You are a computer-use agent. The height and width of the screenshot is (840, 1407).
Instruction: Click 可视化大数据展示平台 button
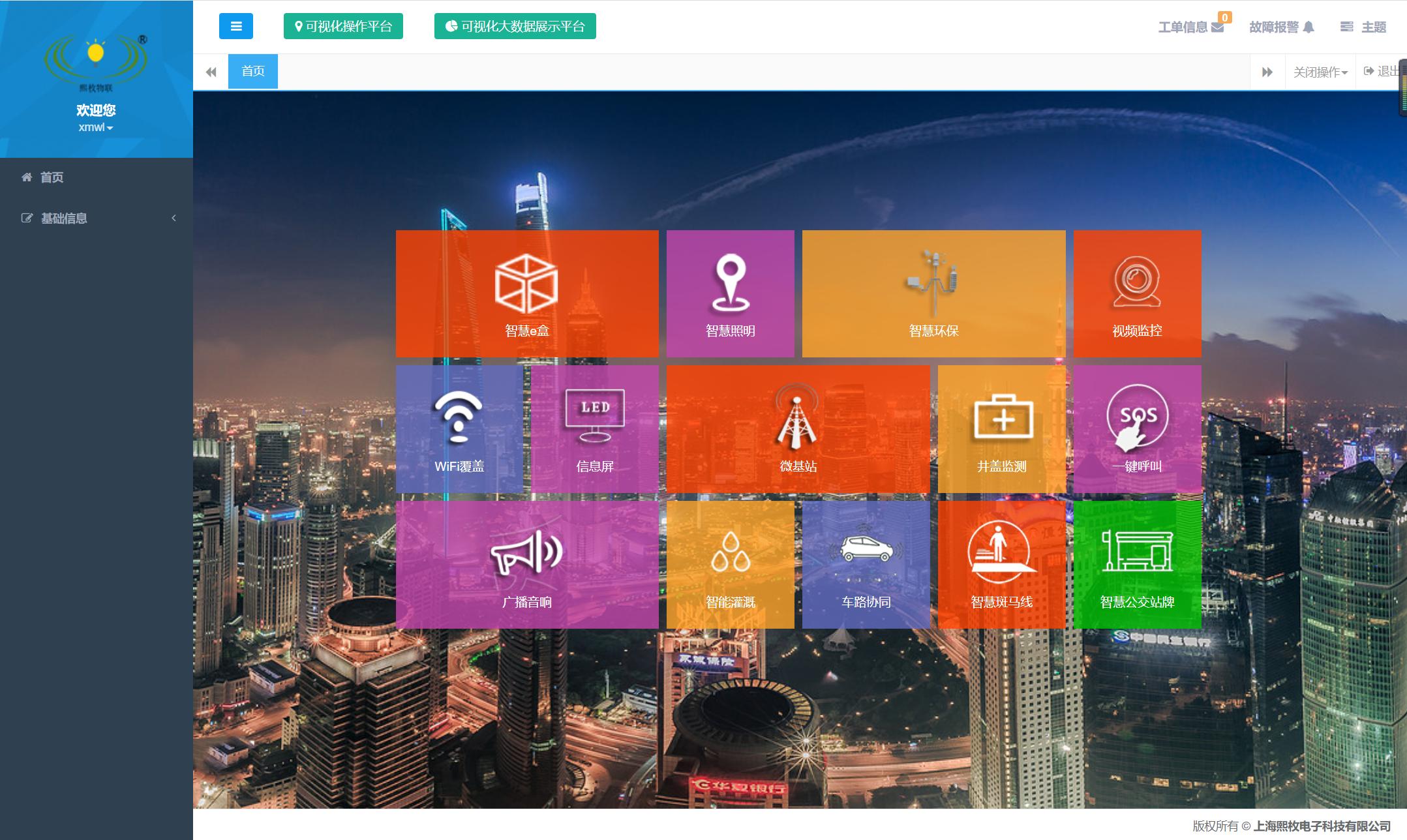(x=515, y=26)
